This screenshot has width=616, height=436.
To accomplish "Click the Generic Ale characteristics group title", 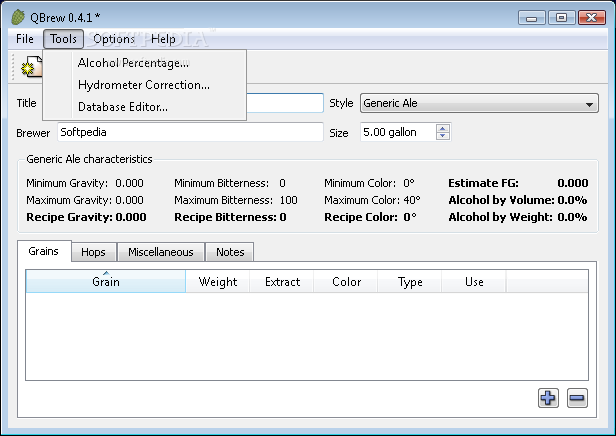I will tap(89, 159).
